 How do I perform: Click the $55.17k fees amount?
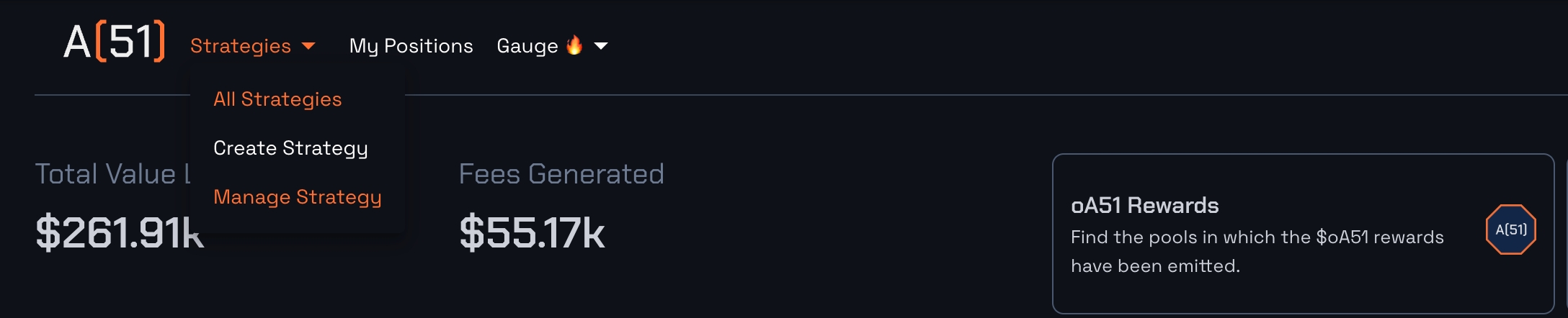(x=532, y=233)
